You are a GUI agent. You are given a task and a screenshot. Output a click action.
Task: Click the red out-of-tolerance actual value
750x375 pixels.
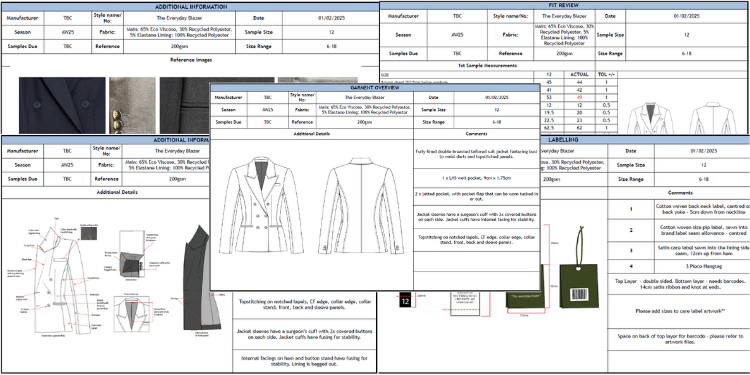click(x=579, y=97)
